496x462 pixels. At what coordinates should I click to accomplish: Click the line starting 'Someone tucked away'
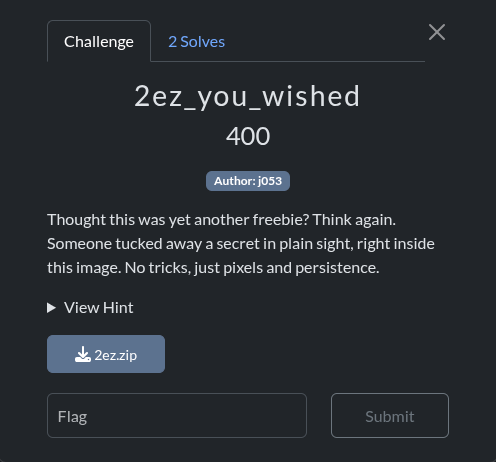241,244
